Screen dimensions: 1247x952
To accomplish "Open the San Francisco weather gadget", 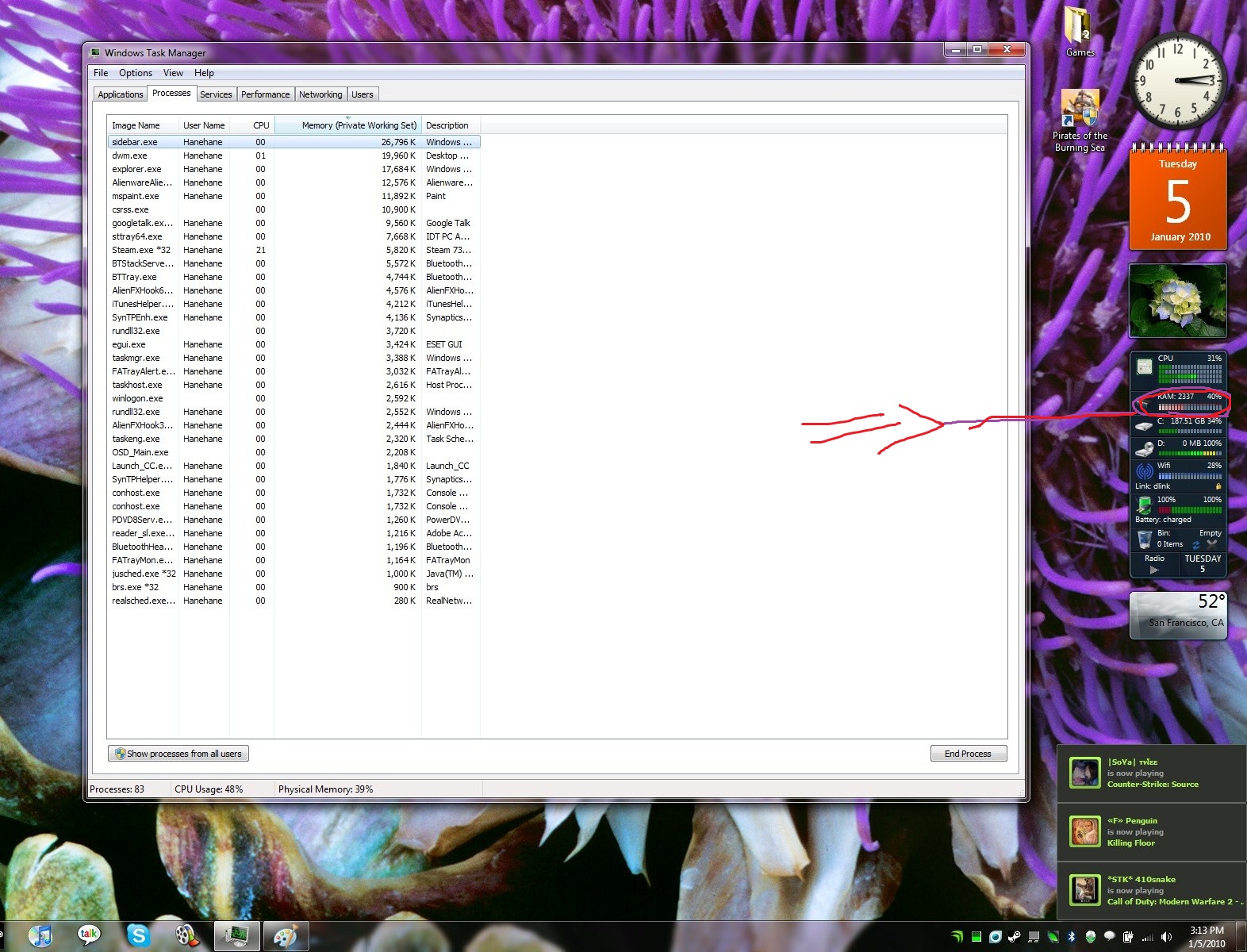I will pyautogui.click(x=1178, y=615).
